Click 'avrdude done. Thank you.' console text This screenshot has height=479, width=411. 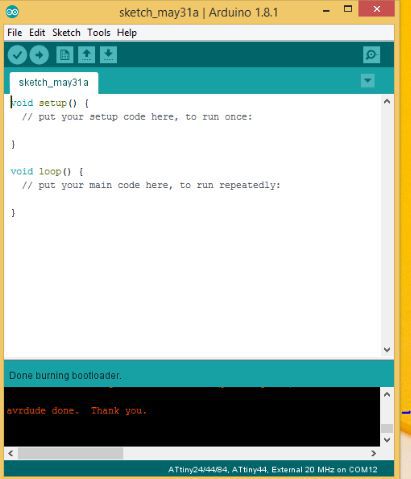point(77,411)
